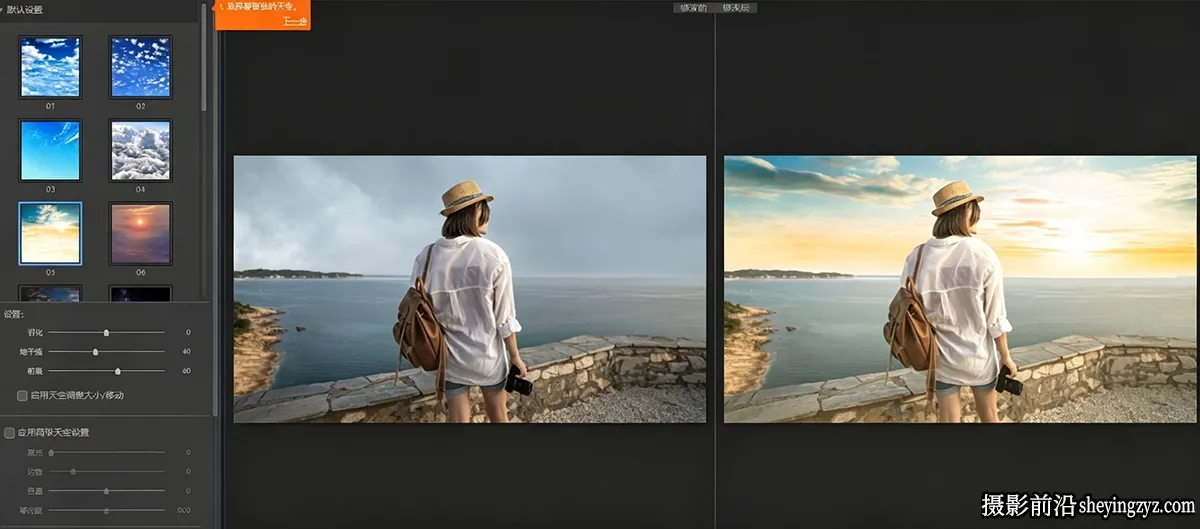The image size is (1200, 529).
Task: Click the after preview photo with sunset sky
Action: click(960, 289)
